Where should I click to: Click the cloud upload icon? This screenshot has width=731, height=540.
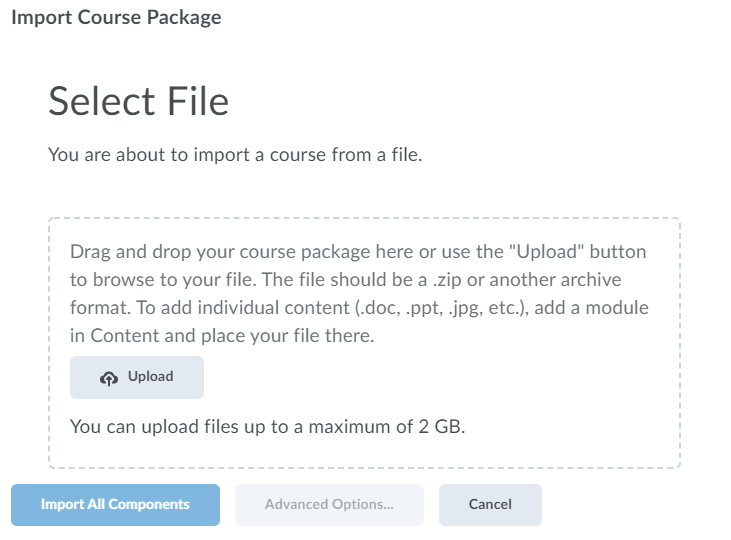[109, 378]
